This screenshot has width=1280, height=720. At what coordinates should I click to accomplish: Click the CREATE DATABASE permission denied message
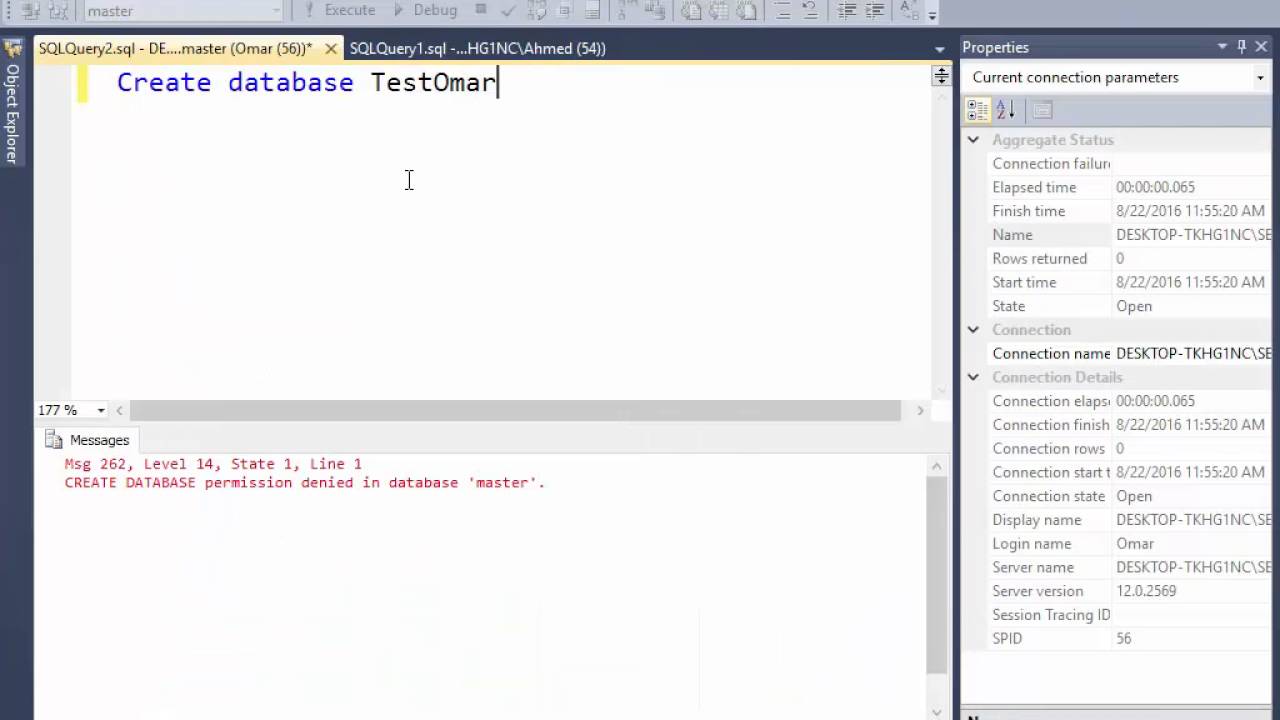pyautogui.click(x=304, y=482)
